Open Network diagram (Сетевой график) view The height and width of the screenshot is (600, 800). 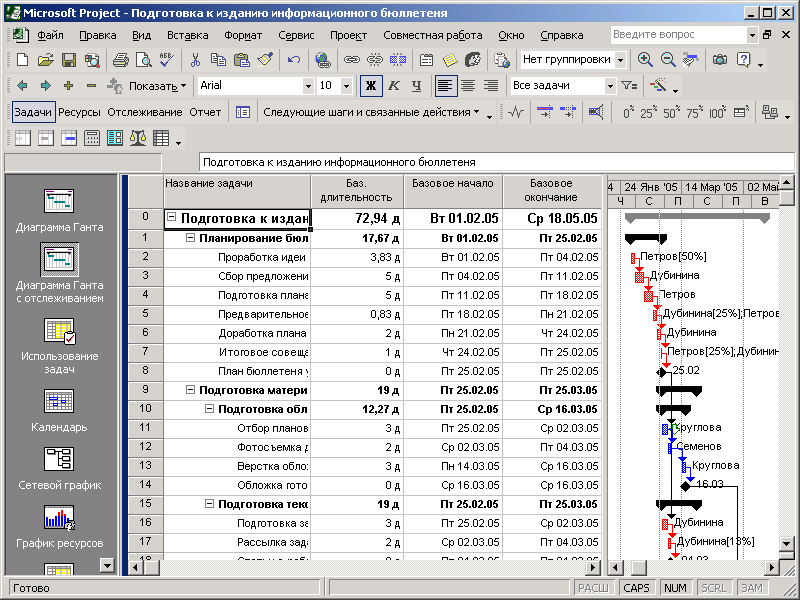[x=59, y=469]
